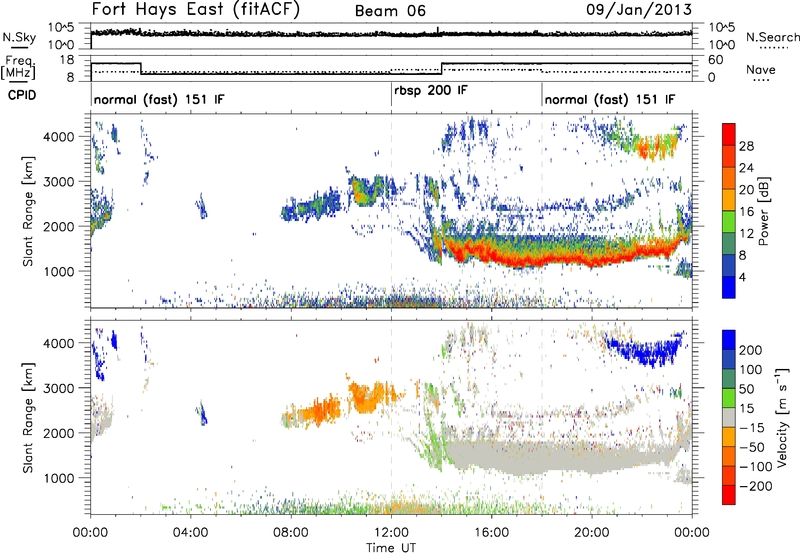The image size is (800, 554).
Task: Click the 'Time UT' axis label
Action: click(x=391, y=548)
